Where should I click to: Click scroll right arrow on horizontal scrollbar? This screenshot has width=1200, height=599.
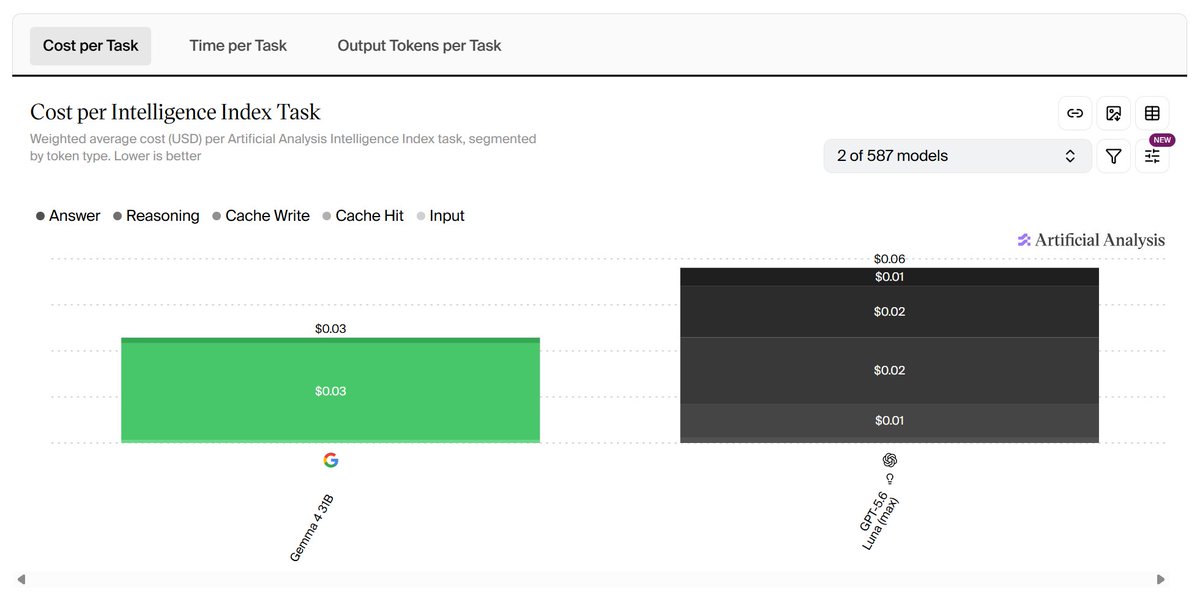(x=1160, y=579)
